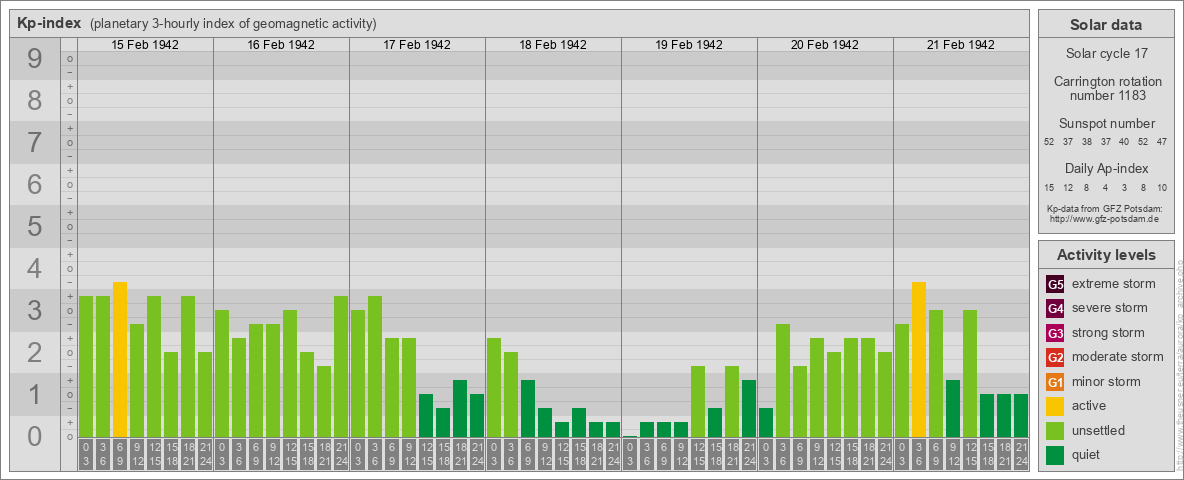Click daily Ap-index value 15
The width and height of the screenshot is (1184, 480).
point(1050,187)
